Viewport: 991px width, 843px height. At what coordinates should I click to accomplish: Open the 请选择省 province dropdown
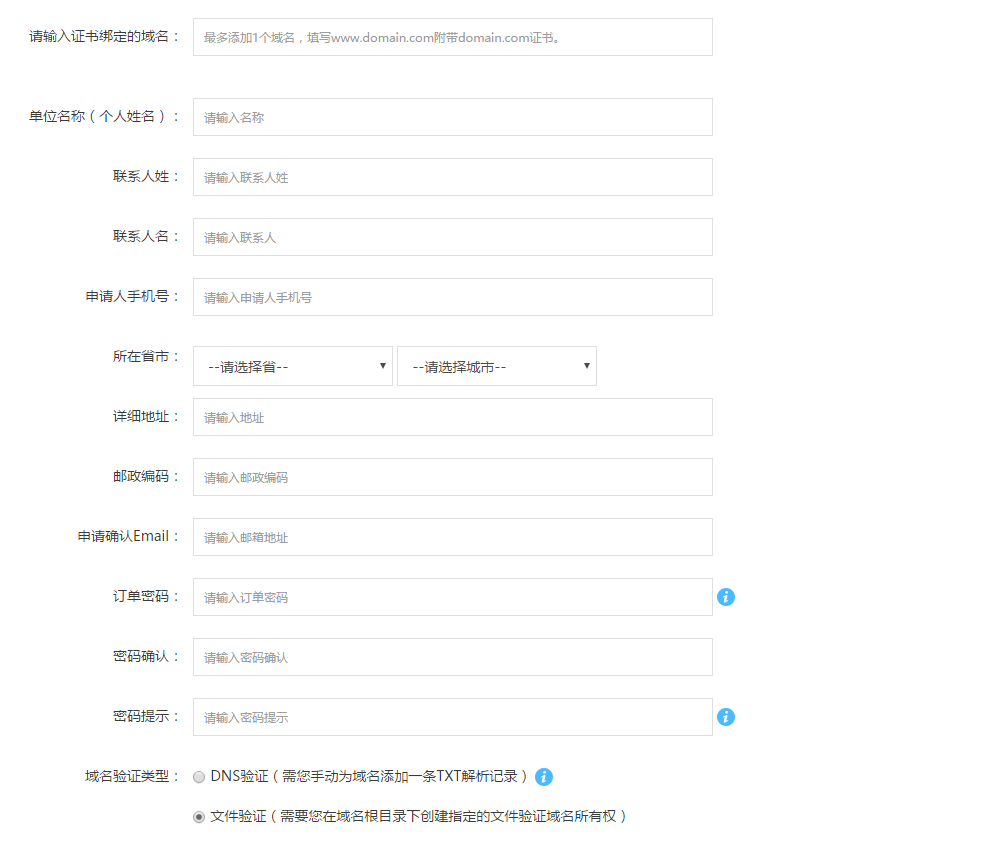tap(293, 366)
